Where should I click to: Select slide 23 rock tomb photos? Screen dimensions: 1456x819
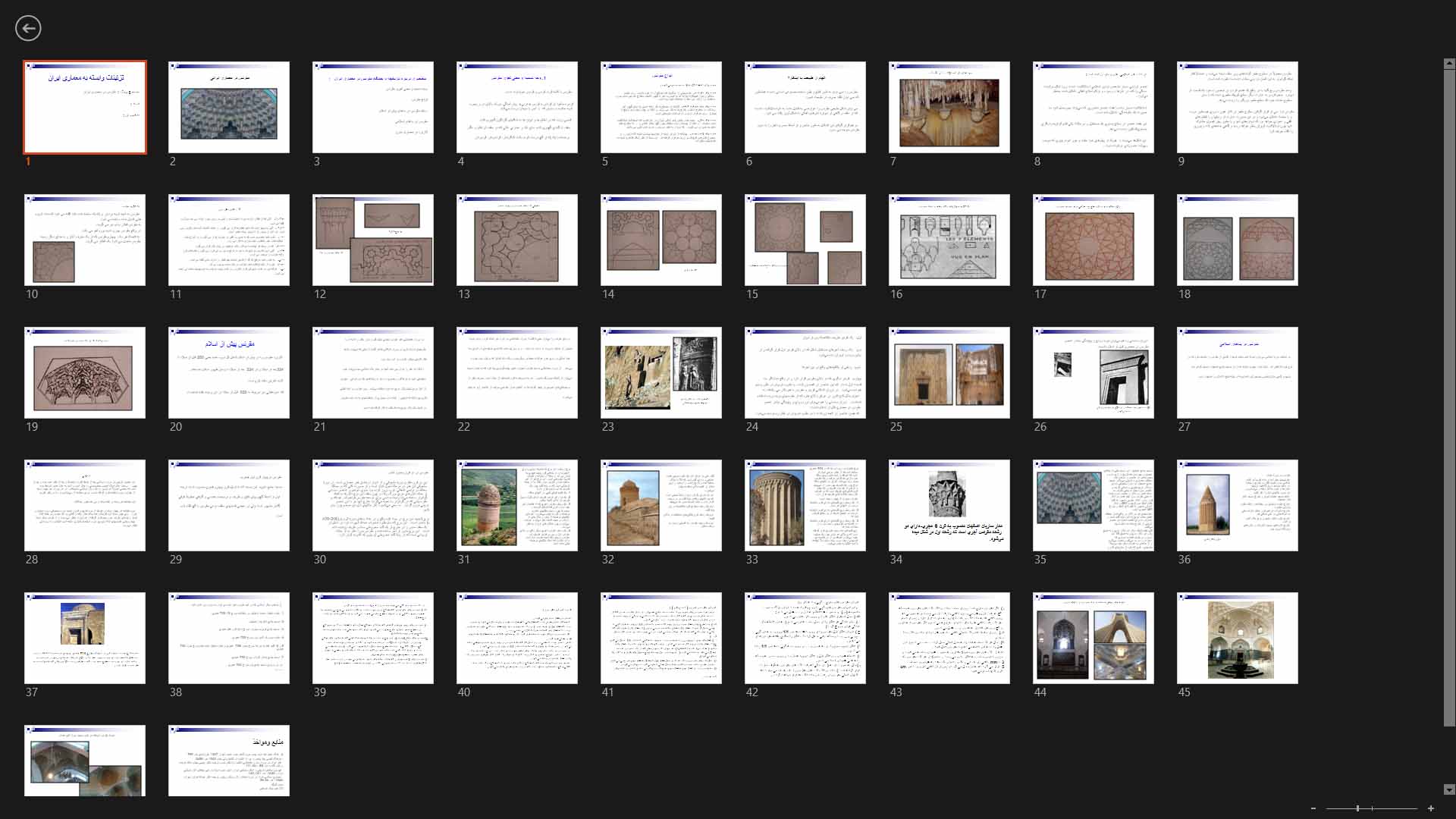coord(661,373)
